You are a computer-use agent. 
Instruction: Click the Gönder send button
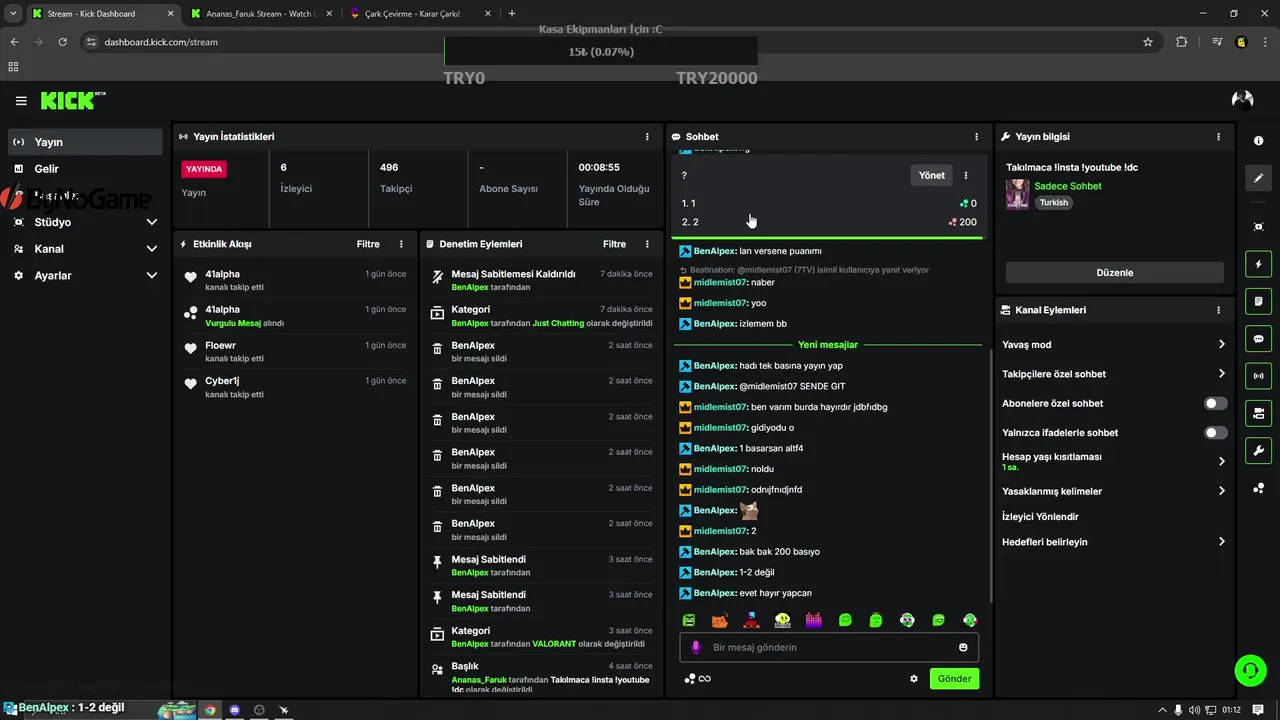point(954,678)
